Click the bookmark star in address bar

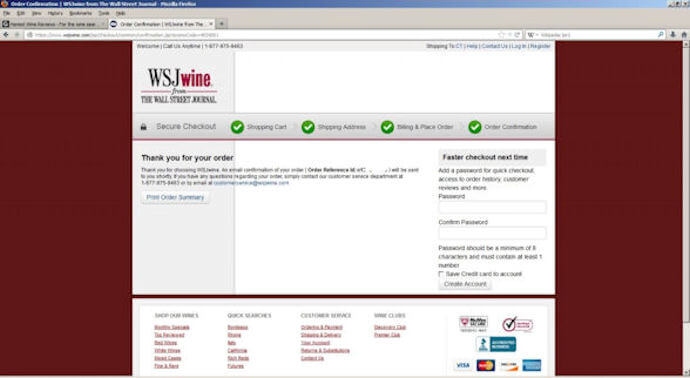click(501, 35)
